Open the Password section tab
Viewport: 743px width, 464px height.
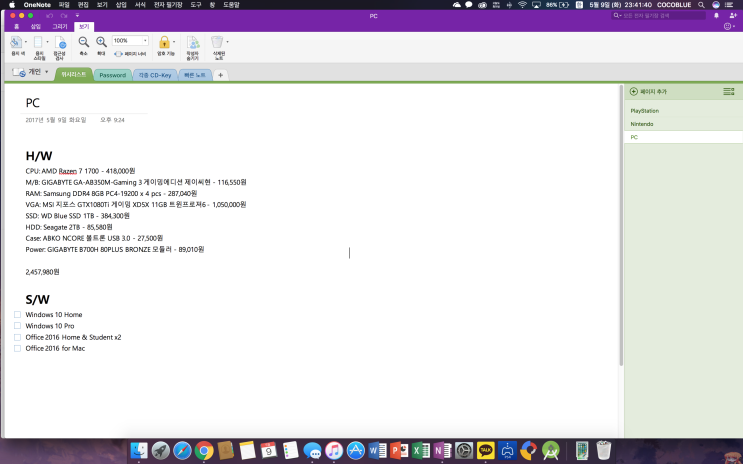point(112,75)
